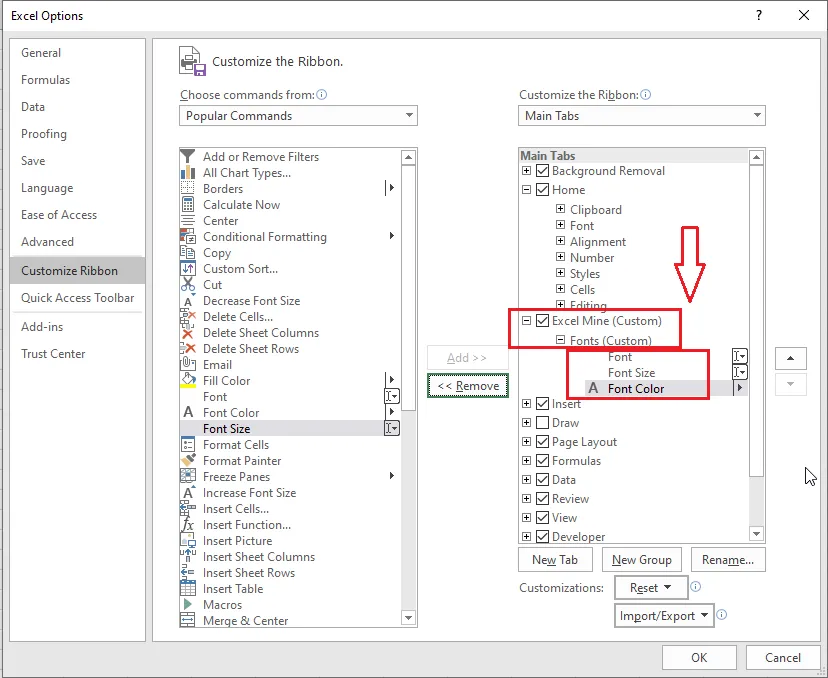Expand the Clipboard group node
Image resolution: width=828 pixels, height=678 pixels.
click(560, 209)
